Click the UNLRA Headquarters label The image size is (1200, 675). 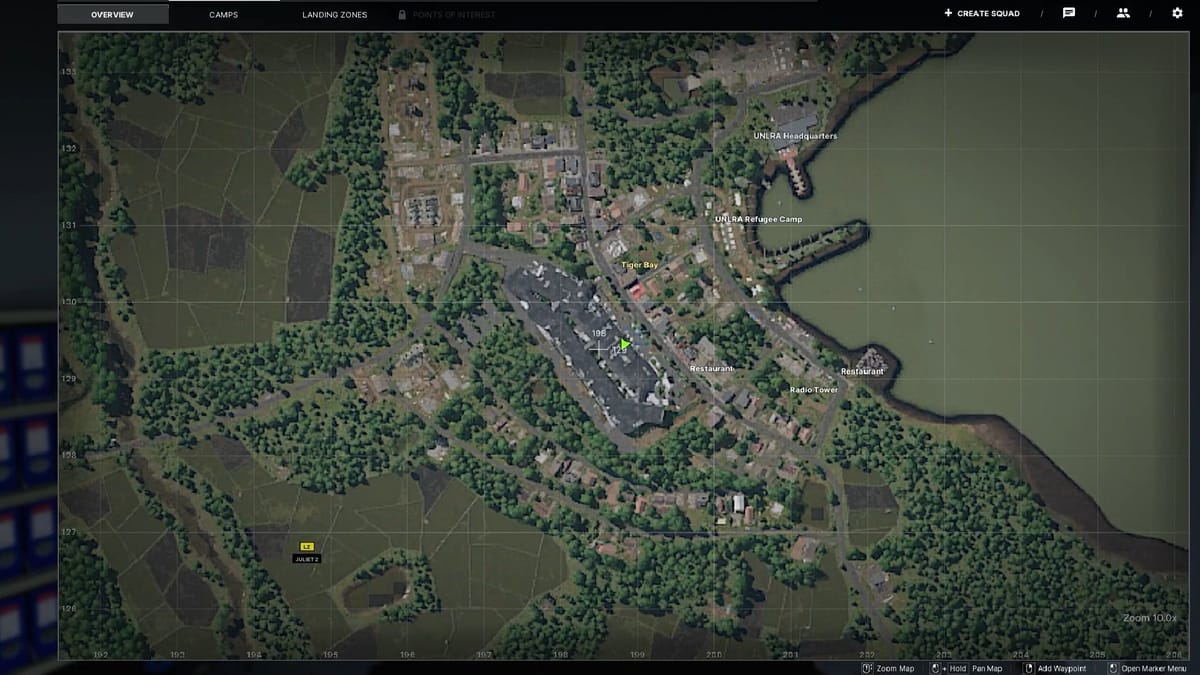click(x=795, y=135)
